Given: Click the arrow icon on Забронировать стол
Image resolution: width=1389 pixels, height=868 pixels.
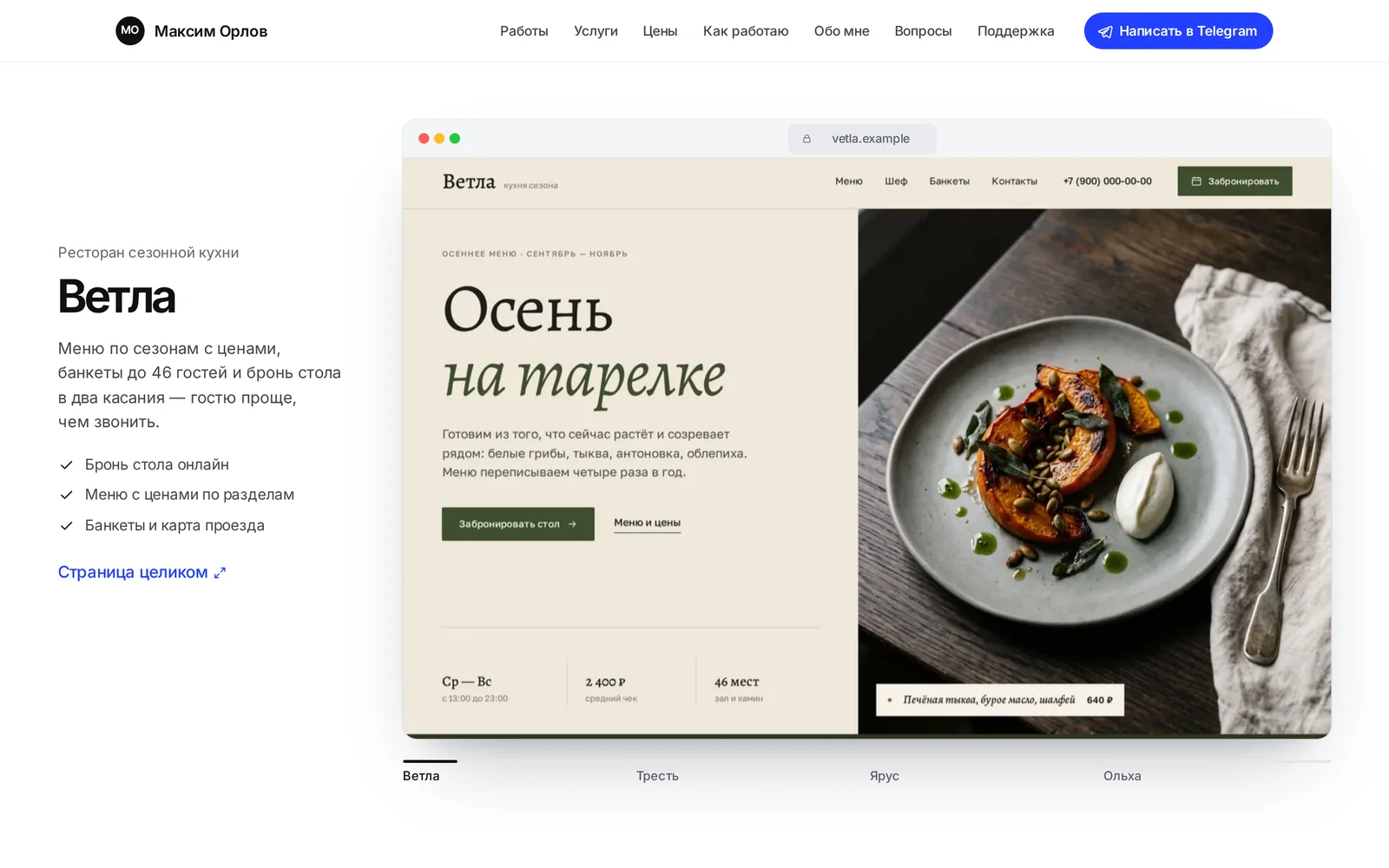Looking at the screenshot, I should (572, 524).
